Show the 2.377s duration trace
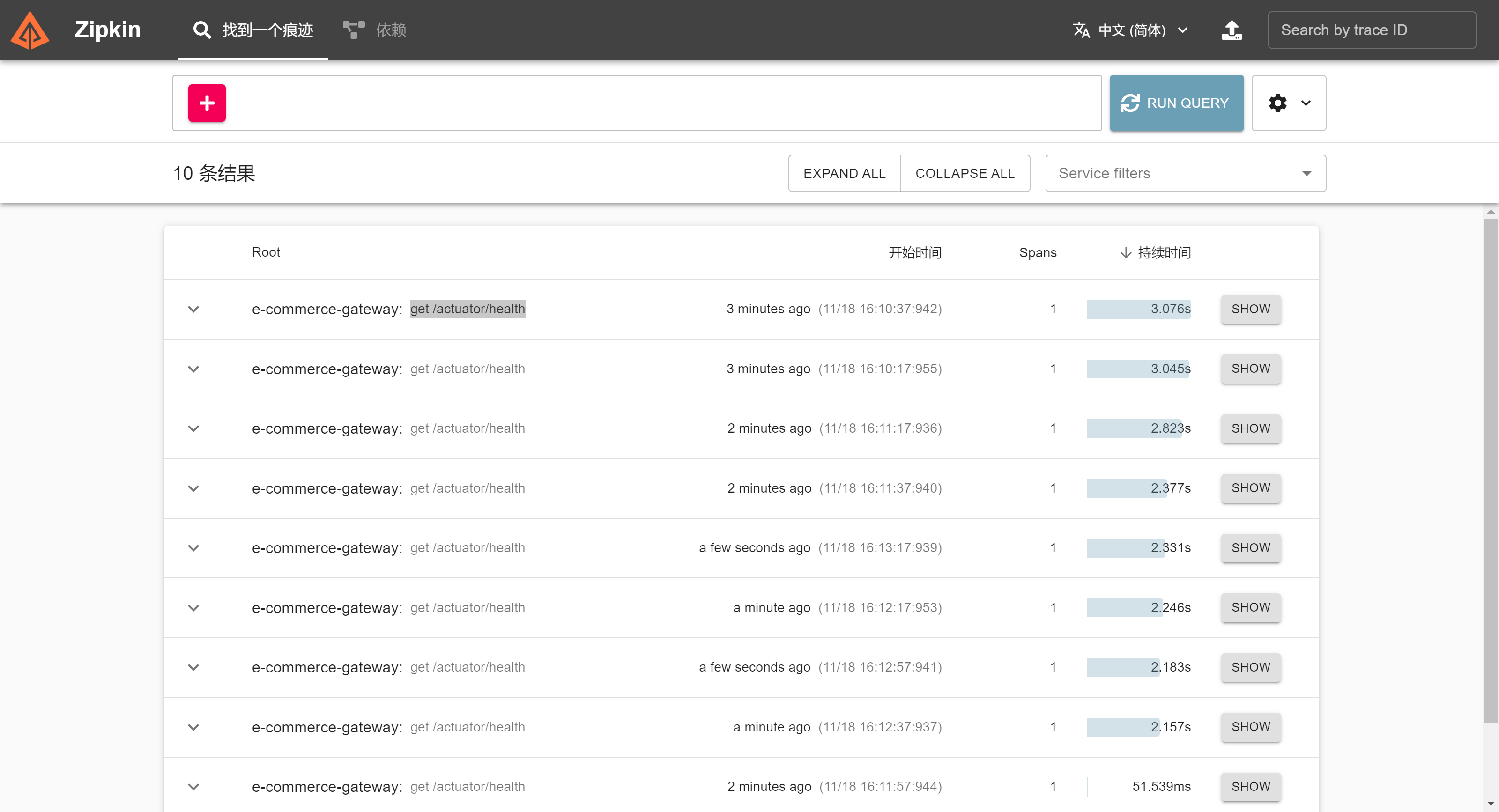The width and height of the screenshot is (1499, 812). [1251, 488]
